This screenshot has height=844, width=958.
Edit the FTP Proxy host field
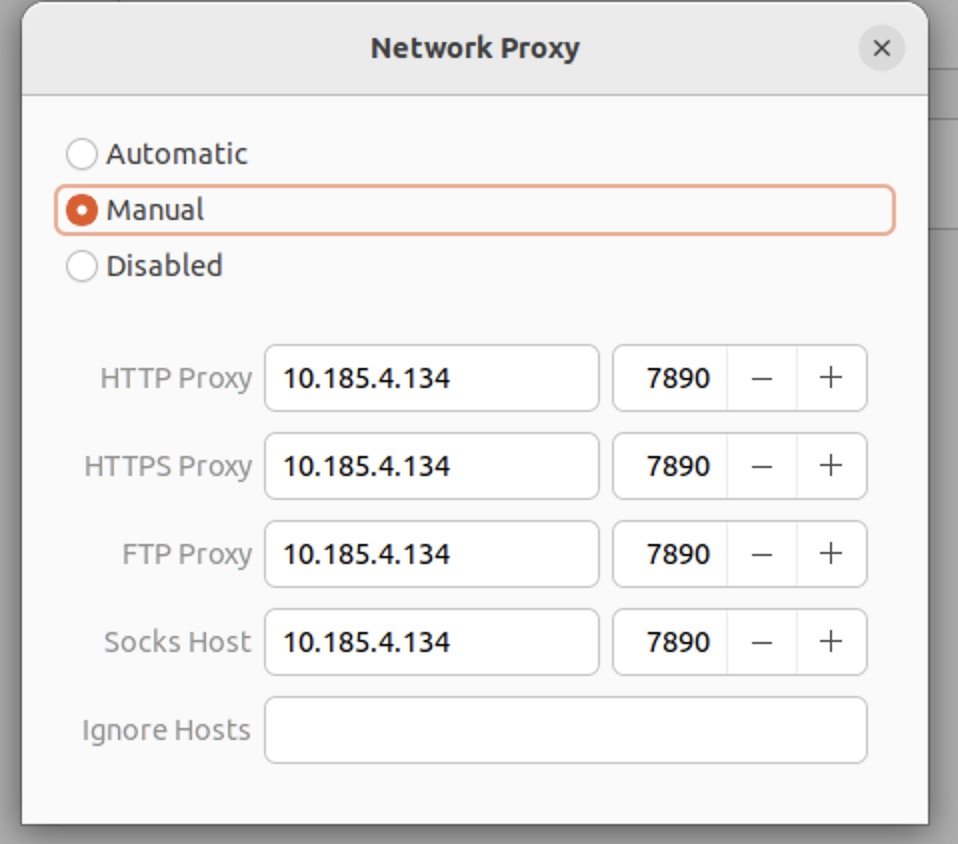431,554
